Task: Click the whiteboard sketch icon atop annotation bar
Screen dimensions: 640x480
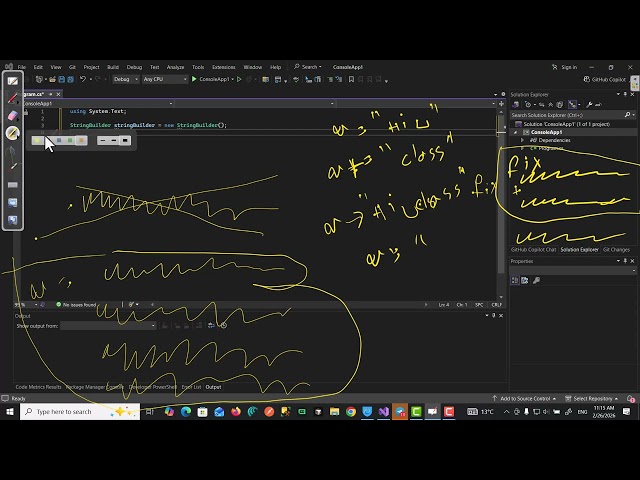Action: pos(13,81)
